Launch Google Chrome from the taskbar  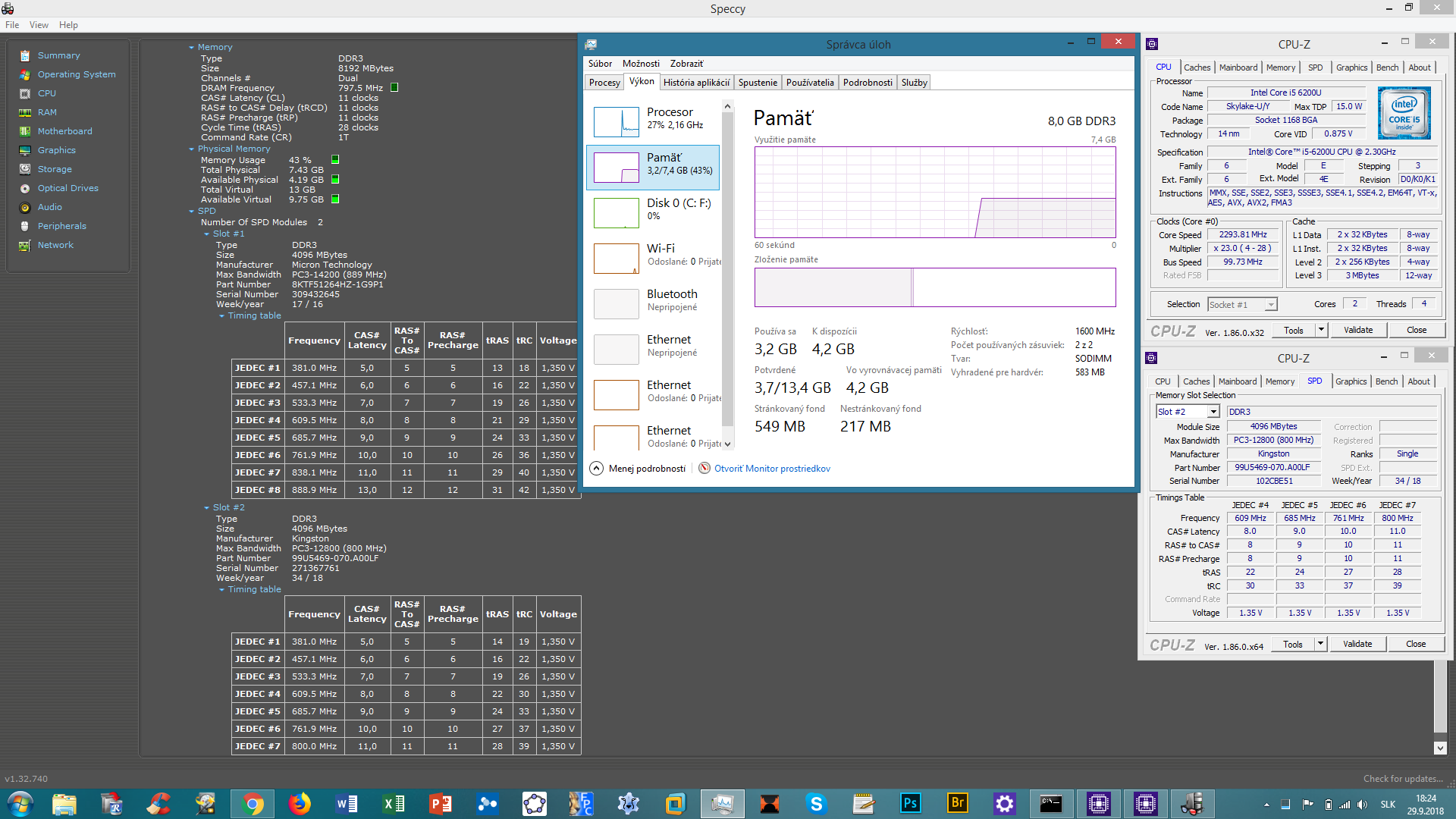pyautogui.click(x=253, y=803)
